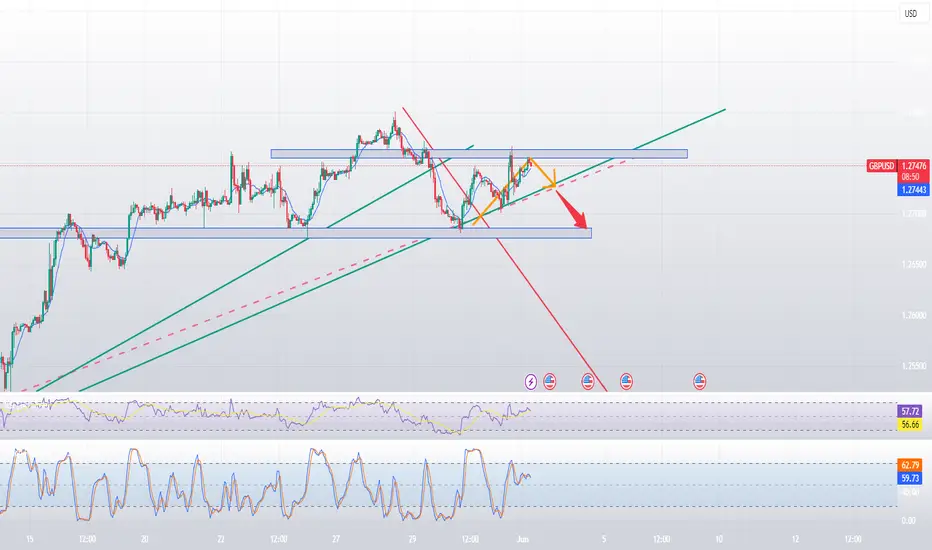Click the blue stochastic value 59.73

(910, 478)
